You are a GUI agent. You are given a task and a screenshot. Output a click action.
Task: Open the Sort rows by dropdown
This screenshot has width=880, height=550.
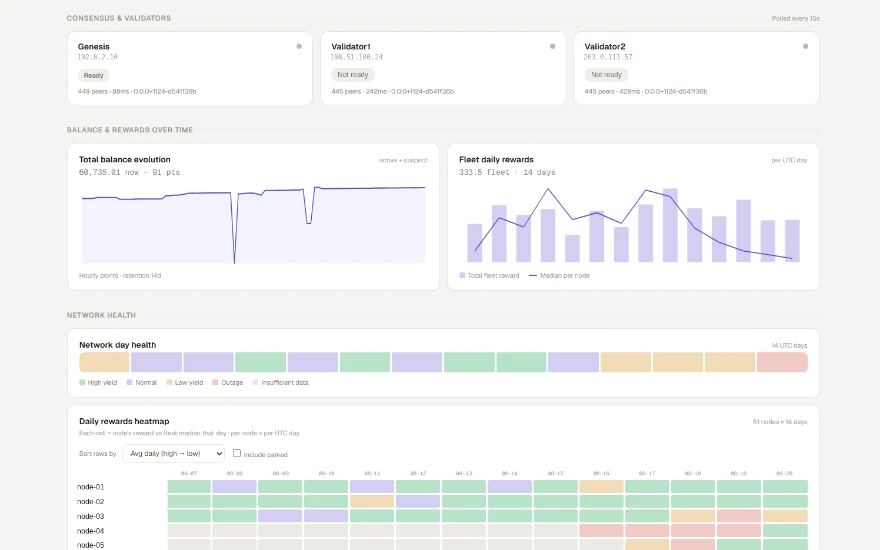pyautogui.click(x=173, y=453)
